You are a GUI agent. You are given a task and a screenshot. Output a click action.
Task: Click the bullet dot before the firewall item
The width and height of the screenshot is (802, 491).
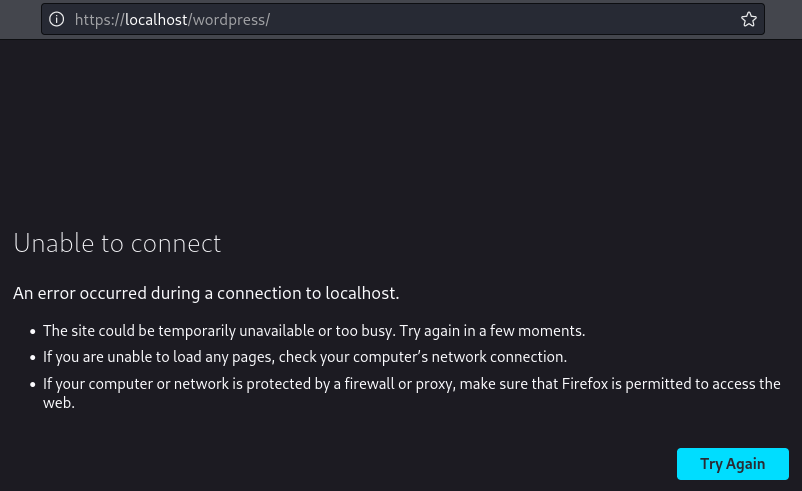click(32, 384)
